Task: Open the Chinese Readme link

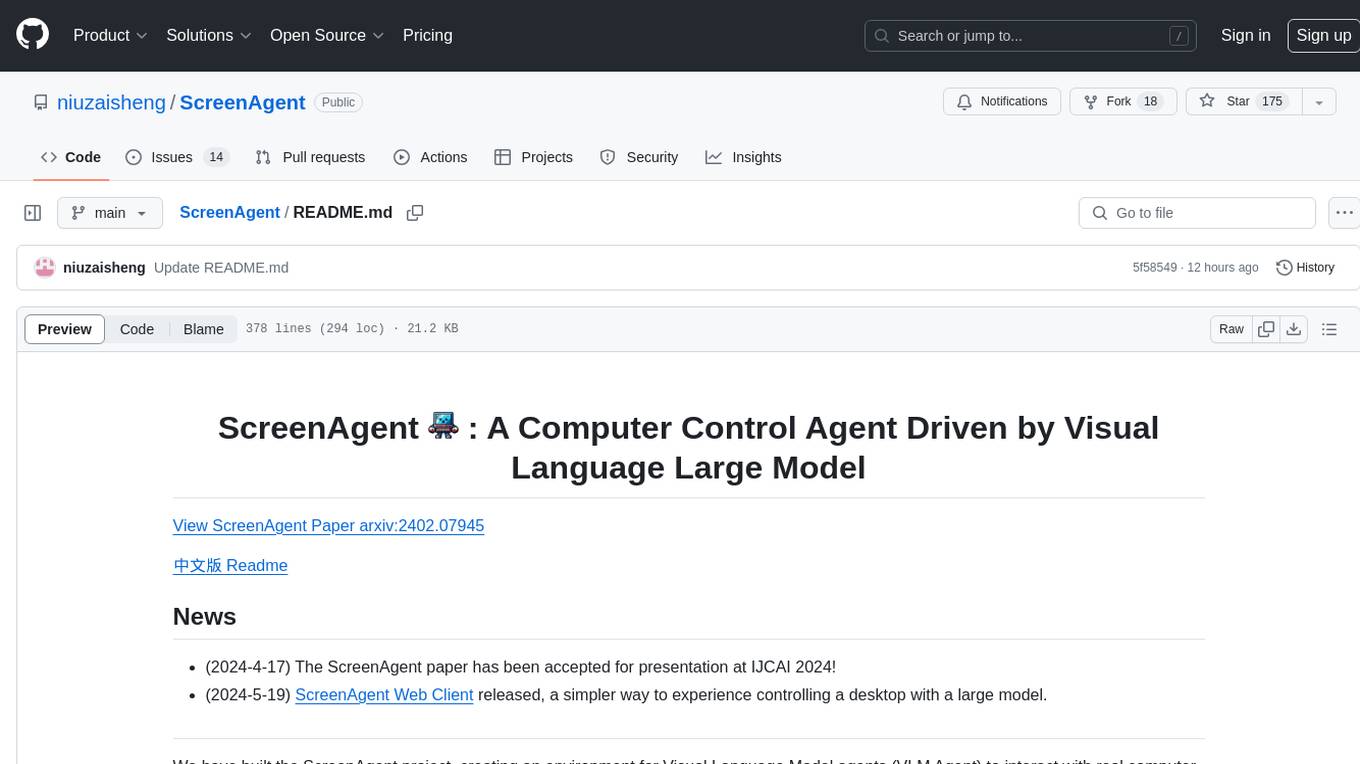Action: (230, 566)
